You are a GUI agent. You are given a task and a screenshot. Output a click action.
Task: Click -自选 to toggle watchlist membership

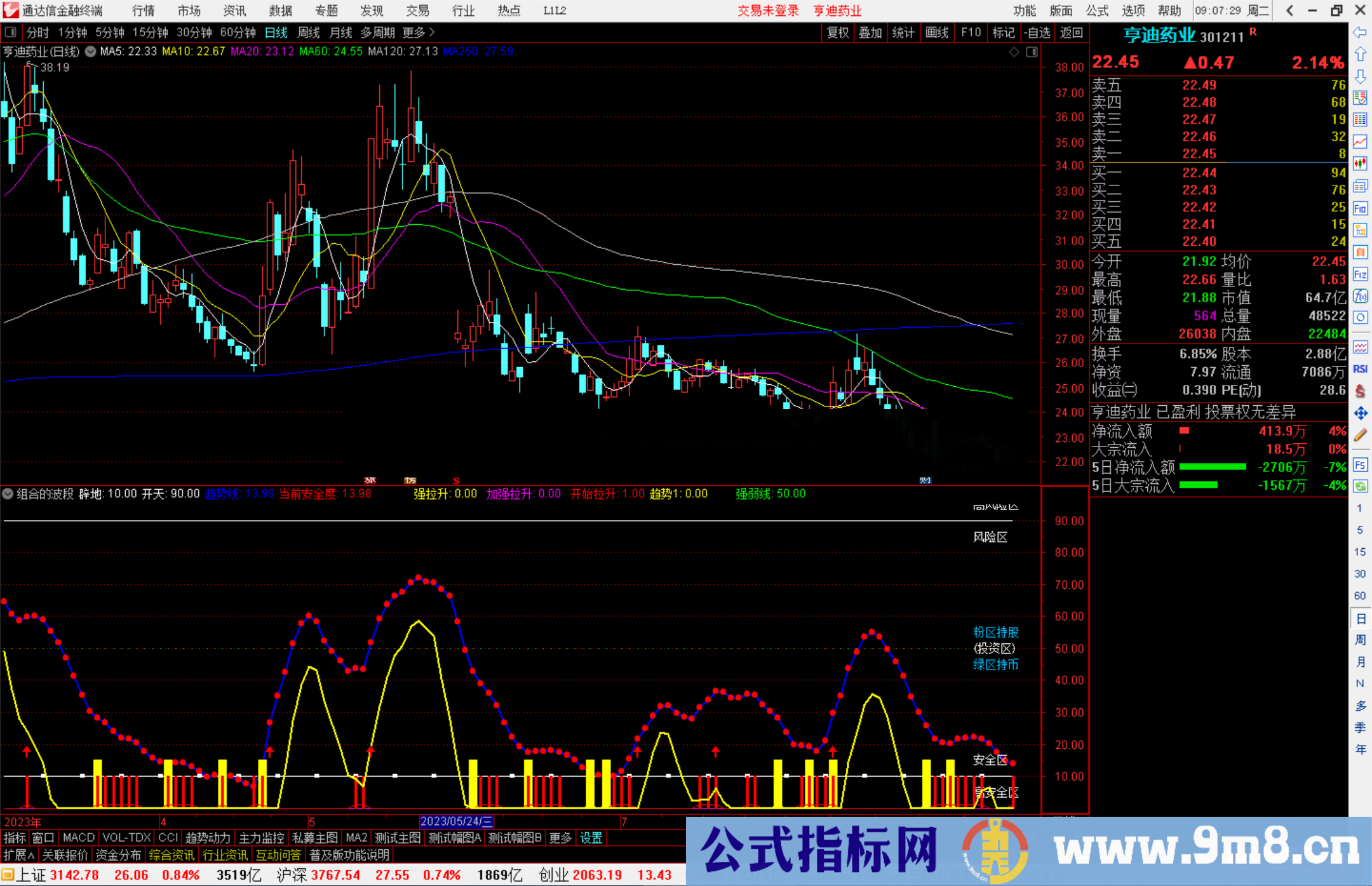1037,32
